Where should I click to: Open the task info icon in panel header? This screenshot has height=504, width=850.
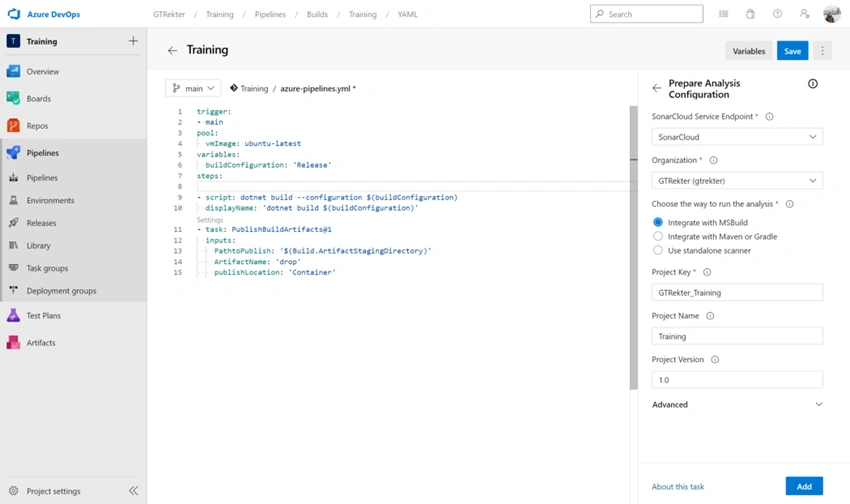point(813,83)
